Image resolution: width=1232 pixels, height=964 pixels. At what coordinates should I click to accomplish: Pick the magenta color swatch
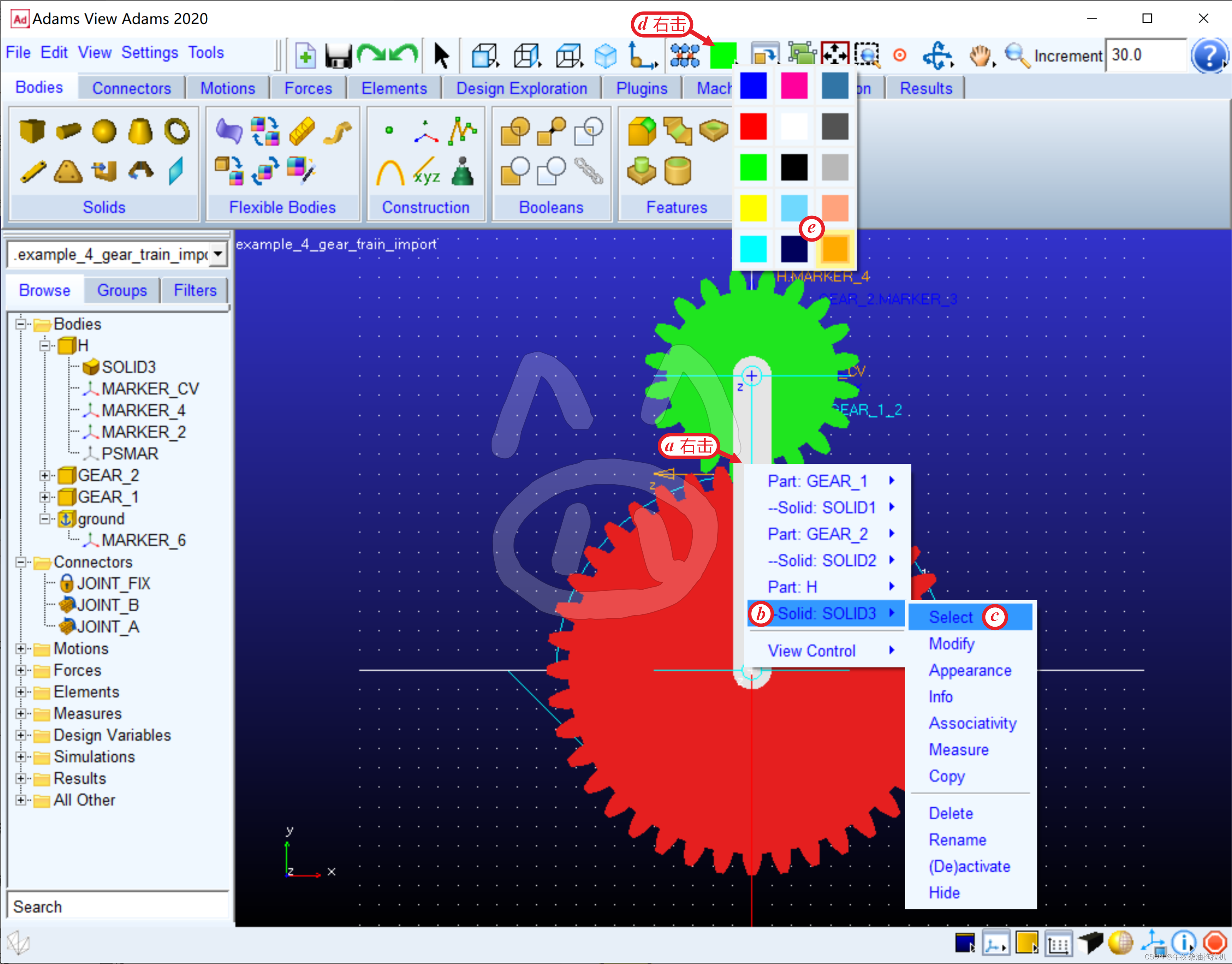point(794,86)
